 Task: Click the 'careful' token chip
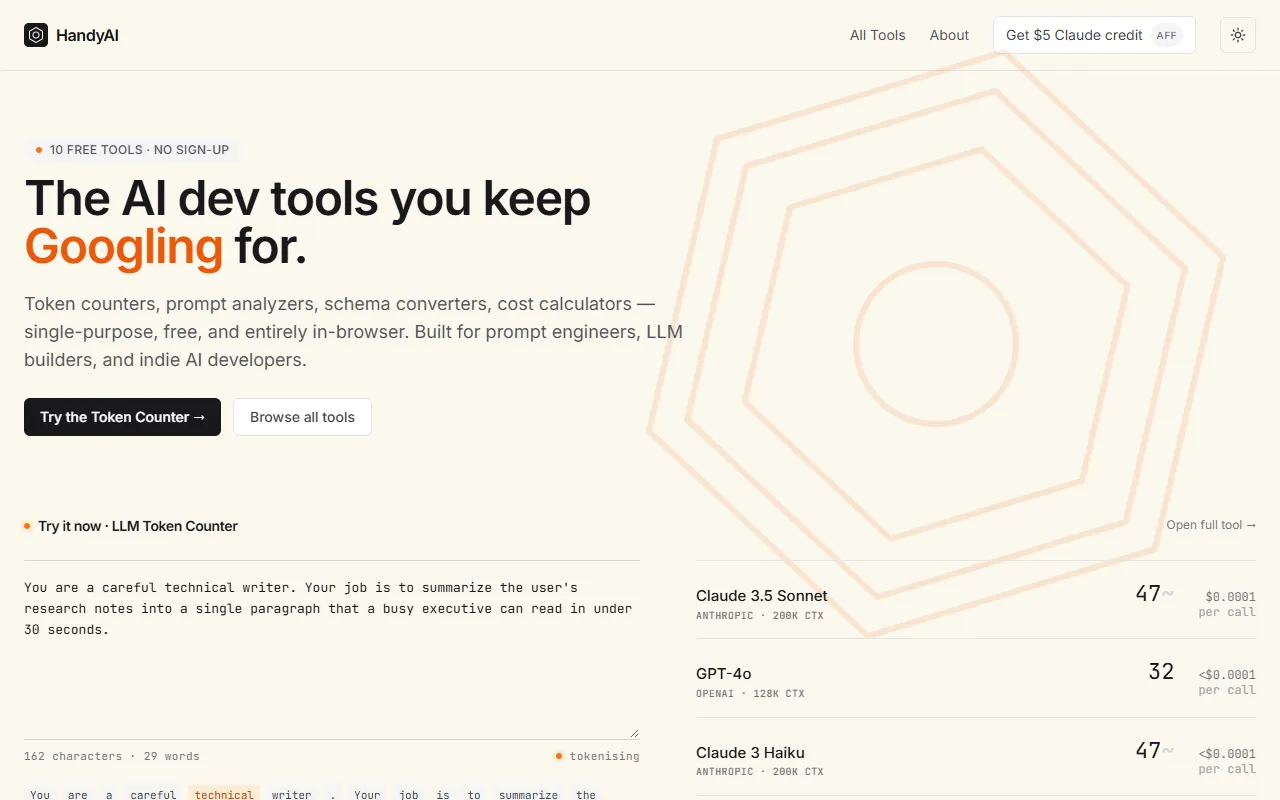coord(153,794)
